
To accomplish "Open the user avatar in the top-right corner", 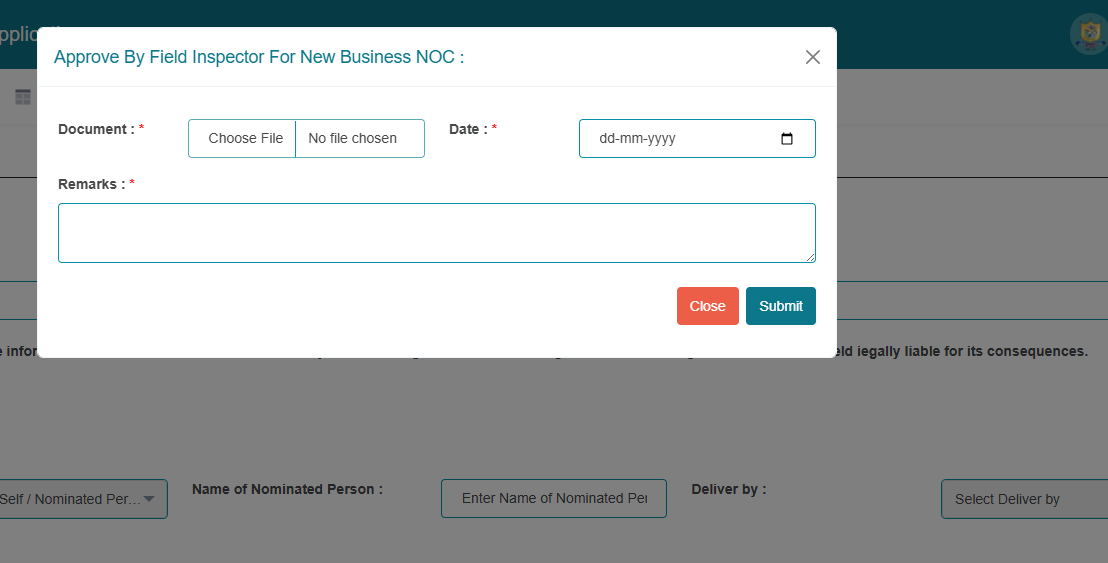I will [1087, 34].
